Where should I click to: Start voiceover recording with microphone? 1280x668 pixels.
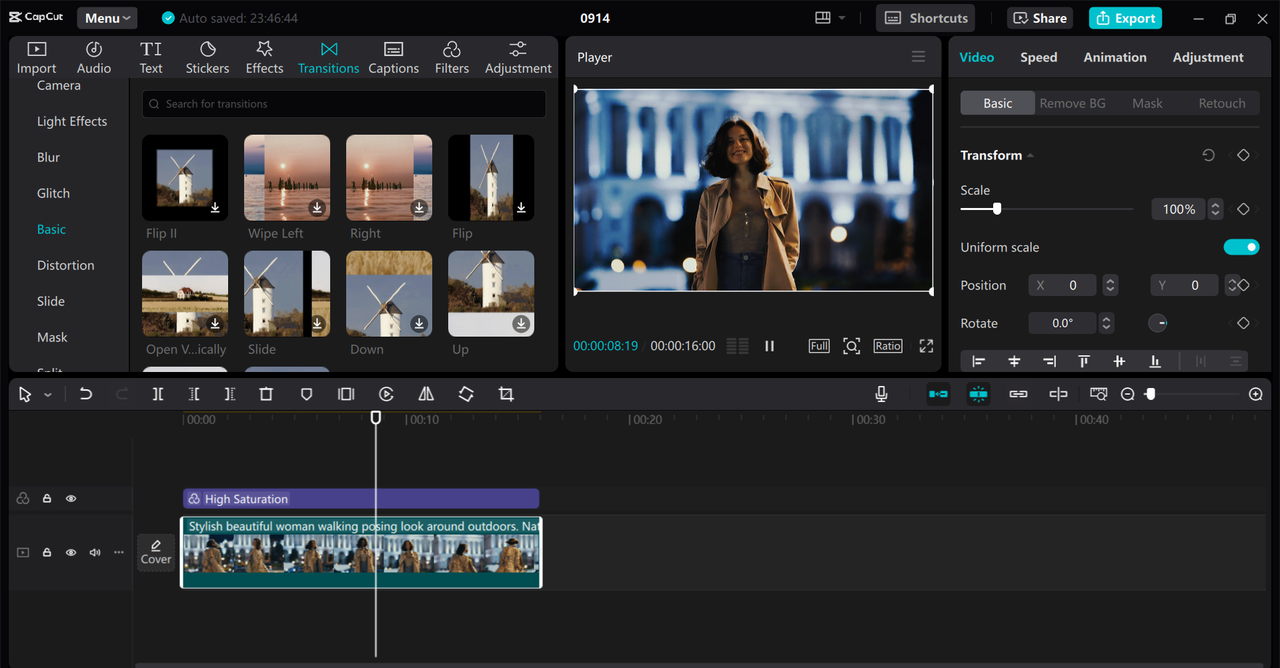click(881, 394)
